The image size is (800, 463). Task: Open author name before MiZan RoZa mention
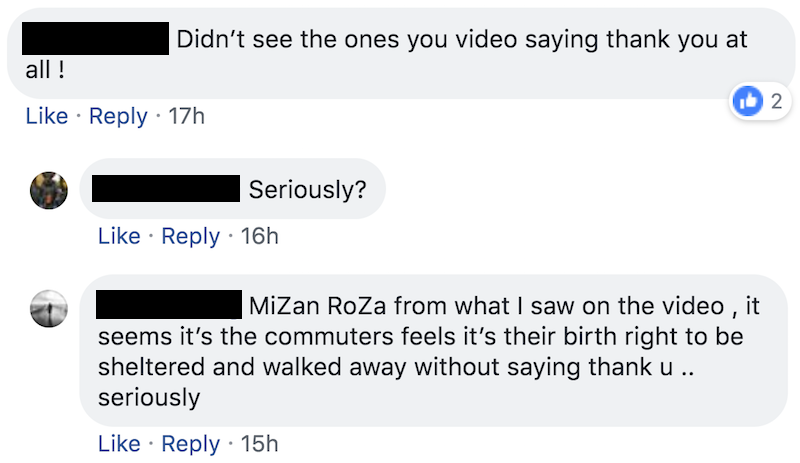[x=170, y=303]
